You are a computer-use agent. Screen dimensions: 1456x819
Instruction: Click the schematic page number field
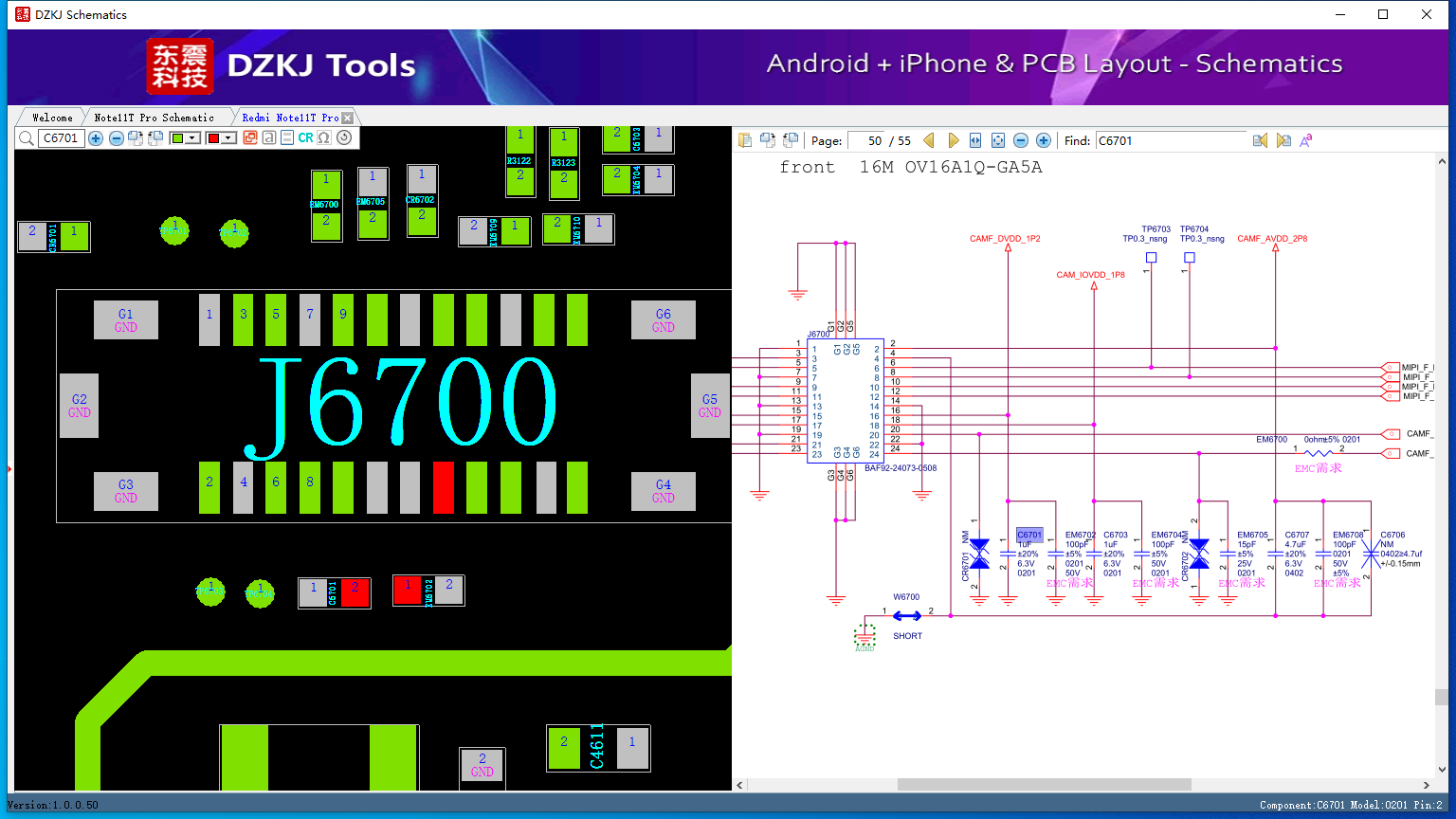(x=865, y=140)
